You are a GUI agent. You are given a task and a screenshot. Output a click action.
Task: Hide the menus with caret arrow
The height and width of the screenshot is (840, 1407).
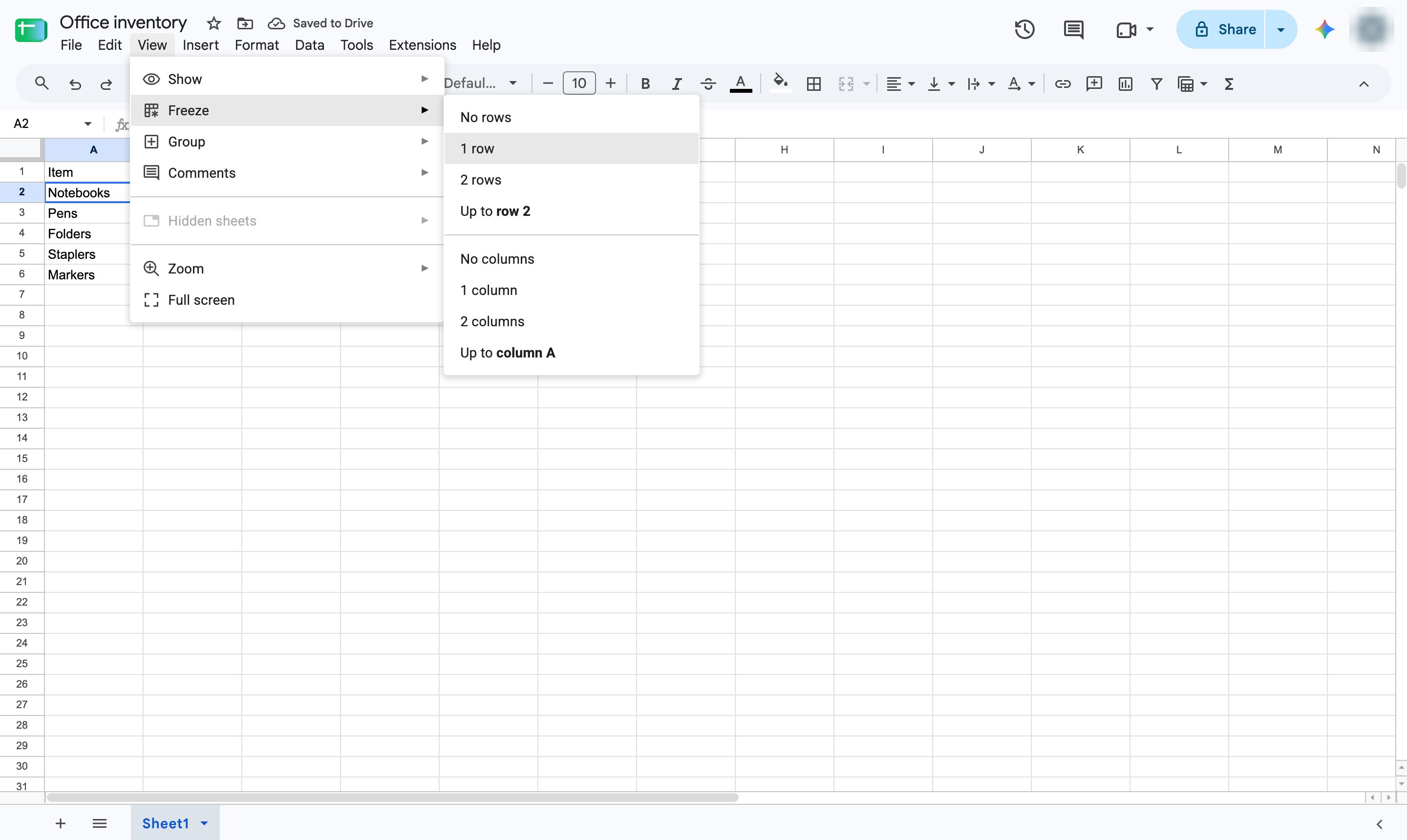(x=1364, y=84)
